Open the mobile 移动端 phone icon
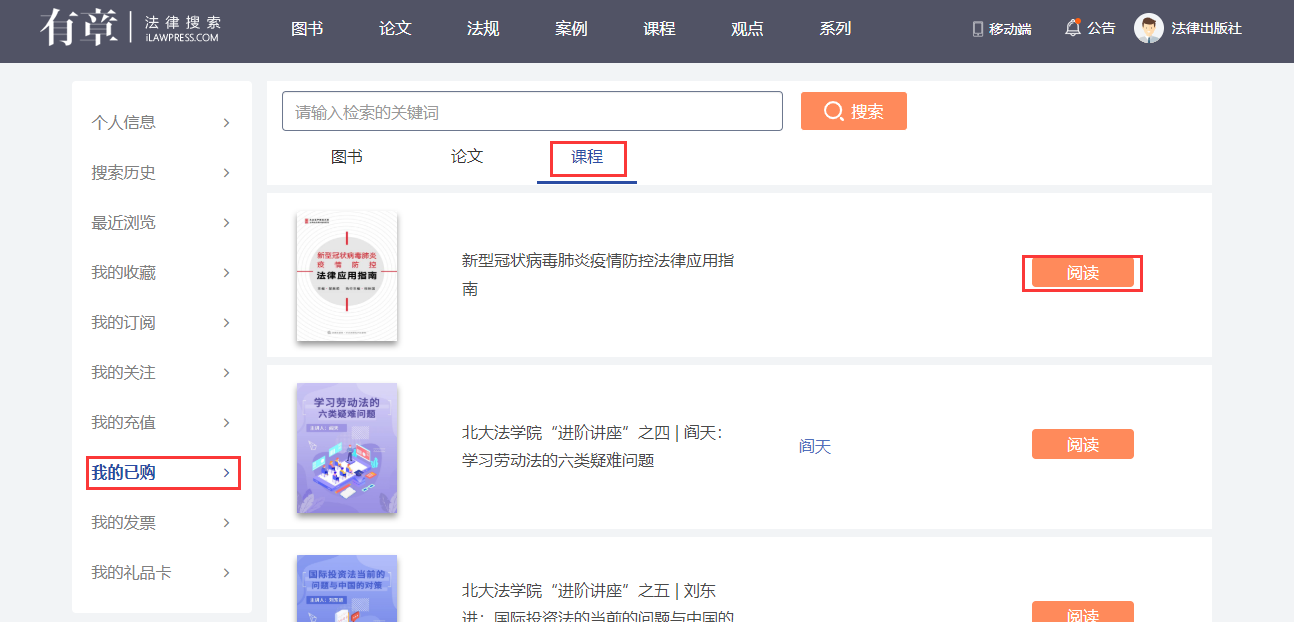 [978, 29]
